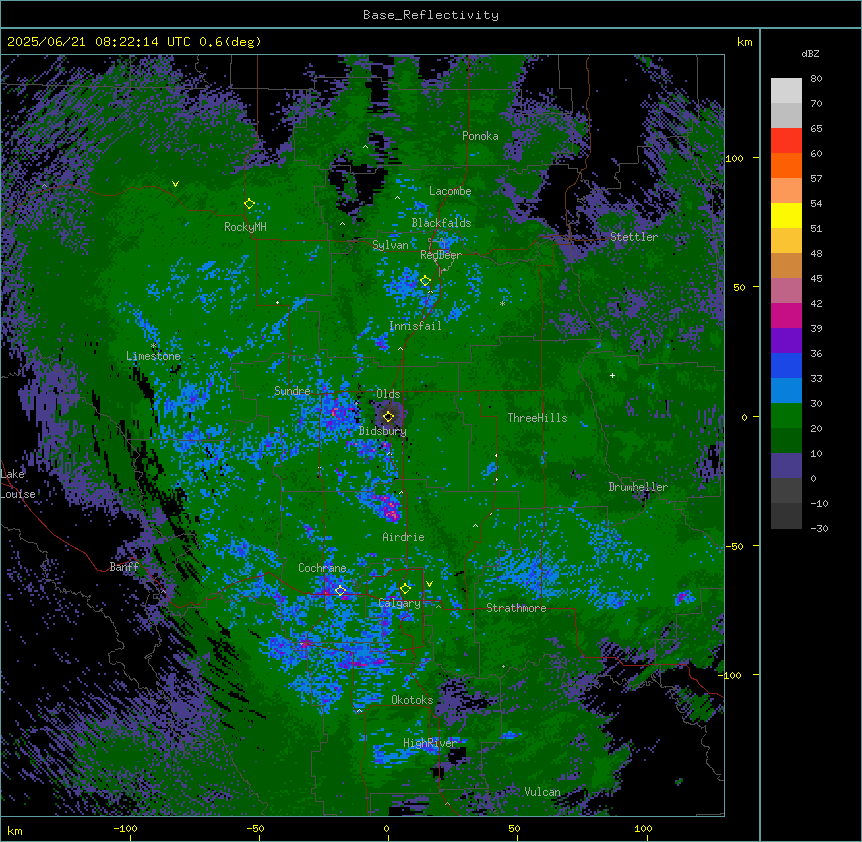The height and width of the screenshot is (842, 862).
Task: Select the RockyMH label
Action: pyautogui.click(x=245, y=227)
